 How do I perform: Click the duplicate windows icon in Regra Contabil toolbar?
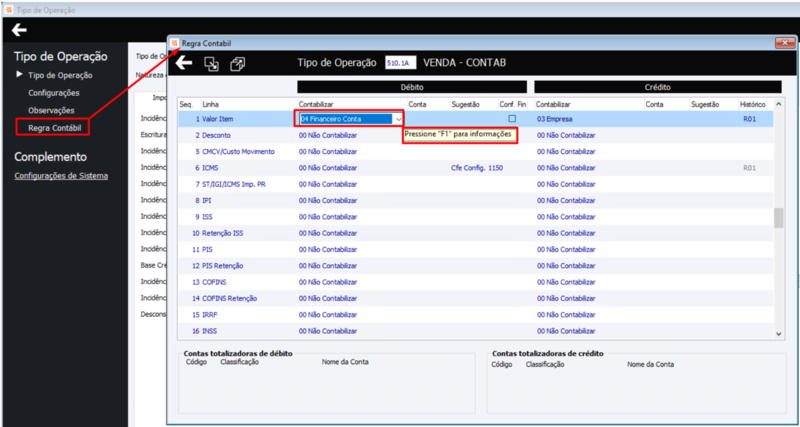[x=238, y=64]
